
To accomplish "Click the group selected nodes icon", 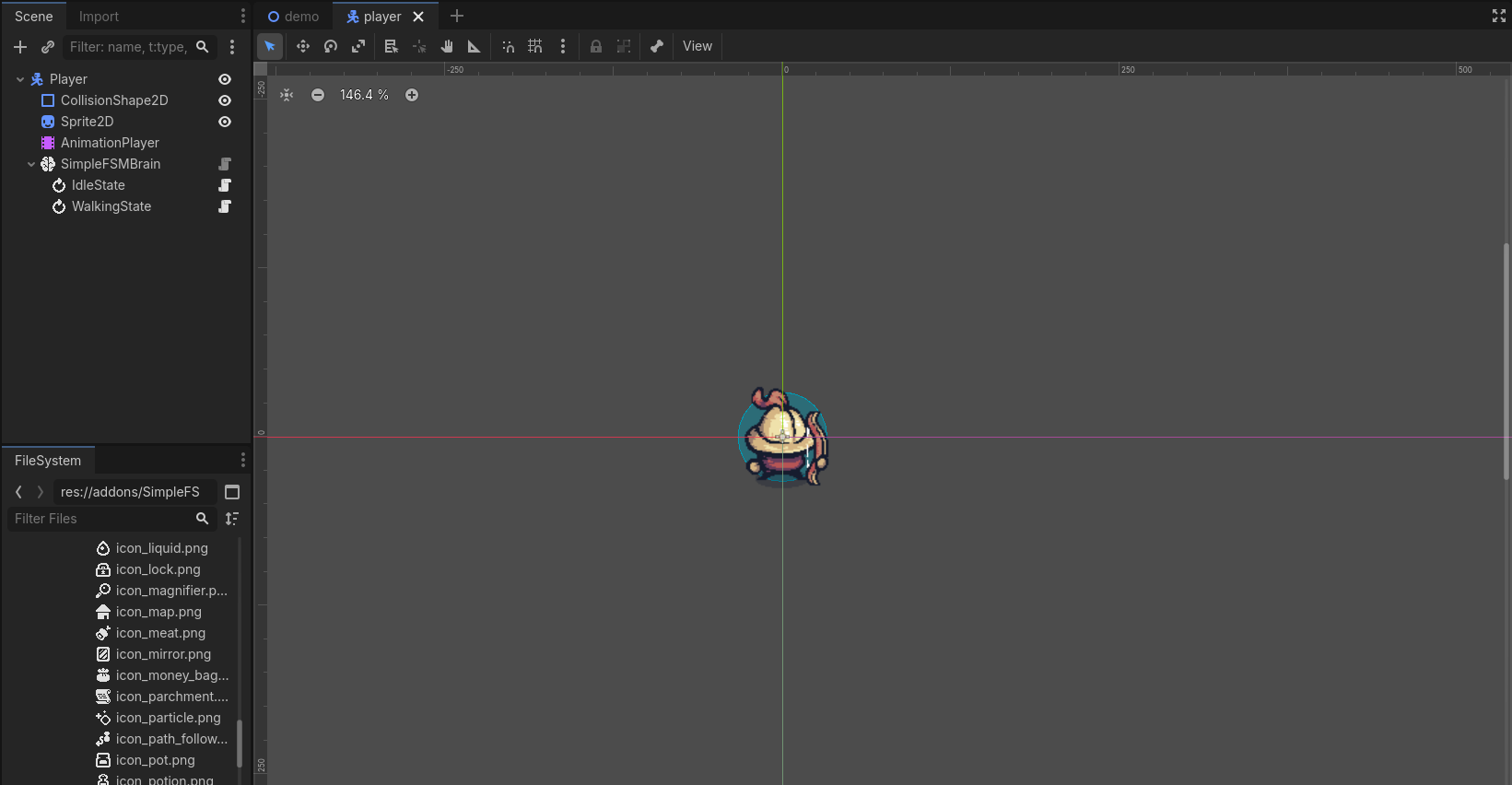I will click(x=624, y=46).
